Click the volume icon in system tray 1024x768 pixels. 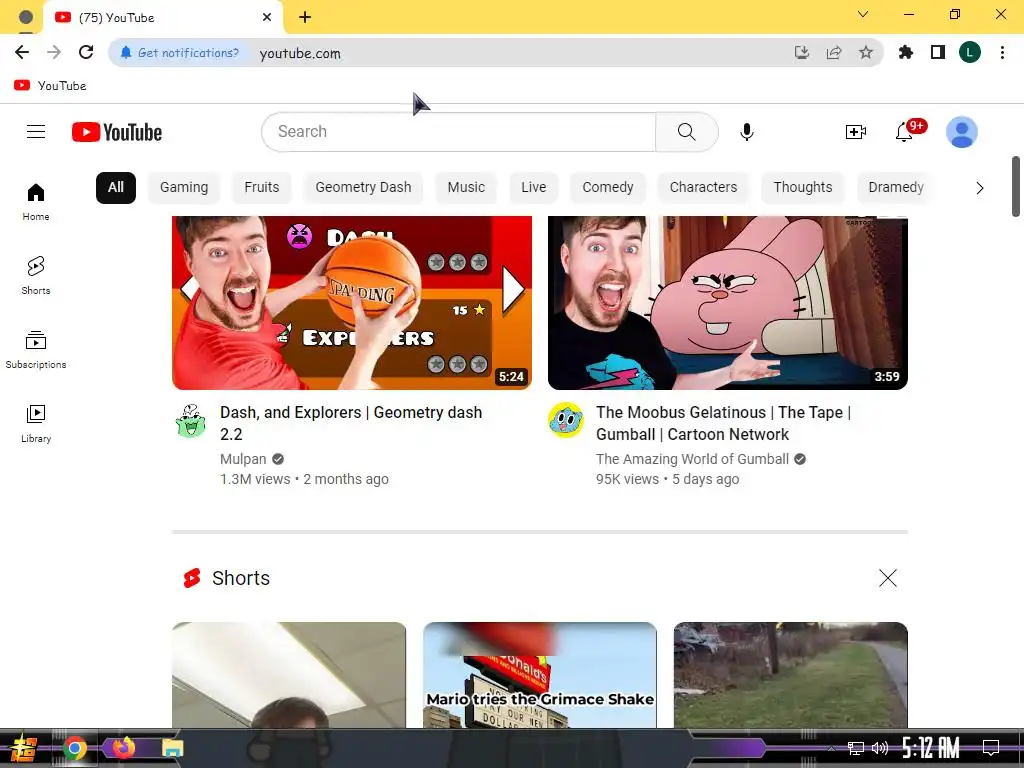coord(880,748)
